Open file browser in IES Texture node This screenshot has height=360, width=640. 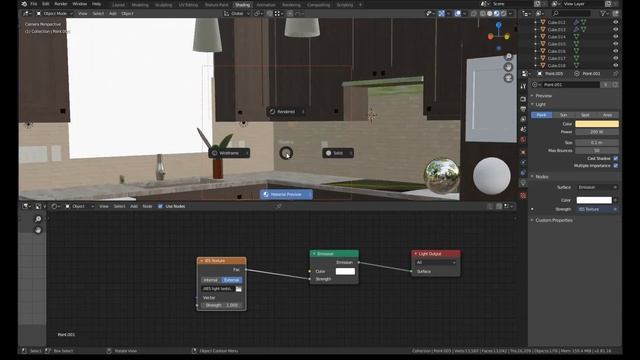coord(239,289)
